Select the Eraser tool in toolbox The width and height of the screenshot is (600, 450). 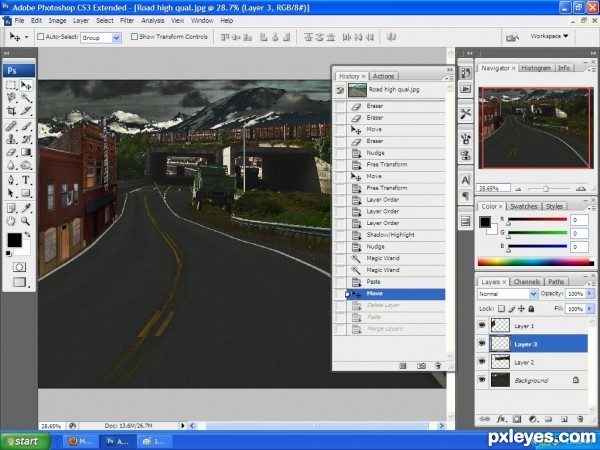(11, 152)
